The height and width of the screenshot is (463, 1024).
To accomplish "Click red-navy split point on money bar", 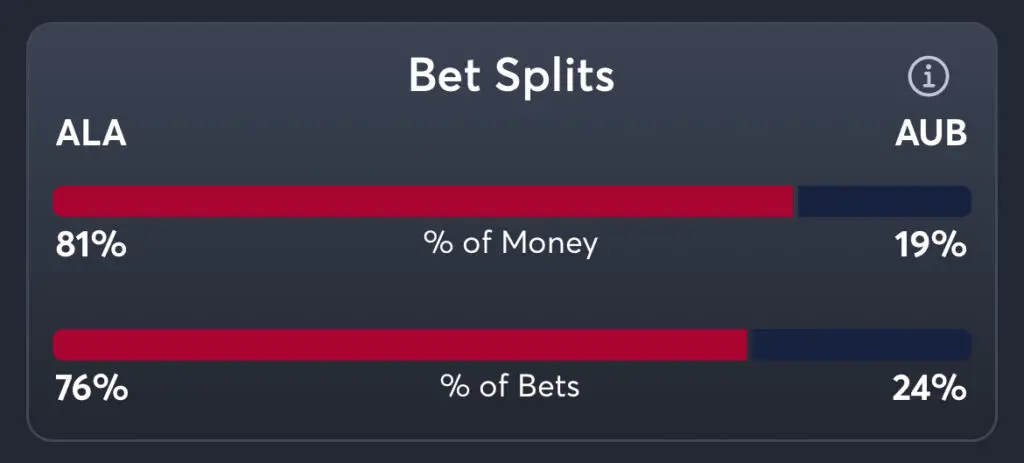I will [796, 201].
